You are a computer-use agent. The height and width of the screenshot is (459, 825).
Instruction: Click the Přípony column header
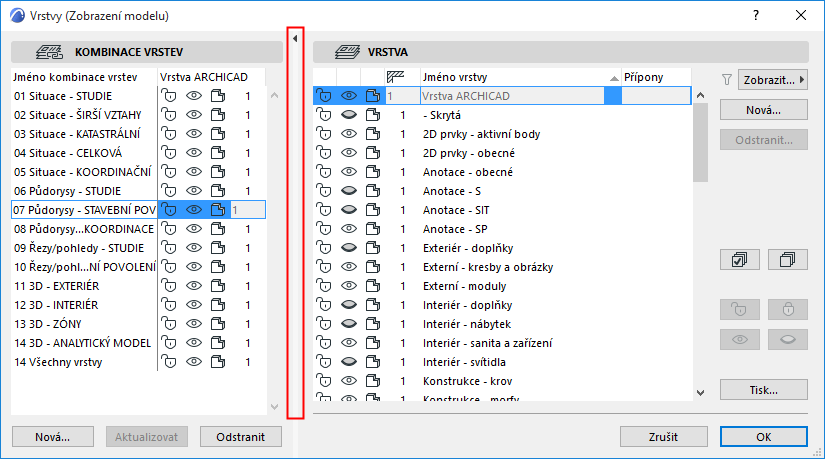tap(656, 77)
